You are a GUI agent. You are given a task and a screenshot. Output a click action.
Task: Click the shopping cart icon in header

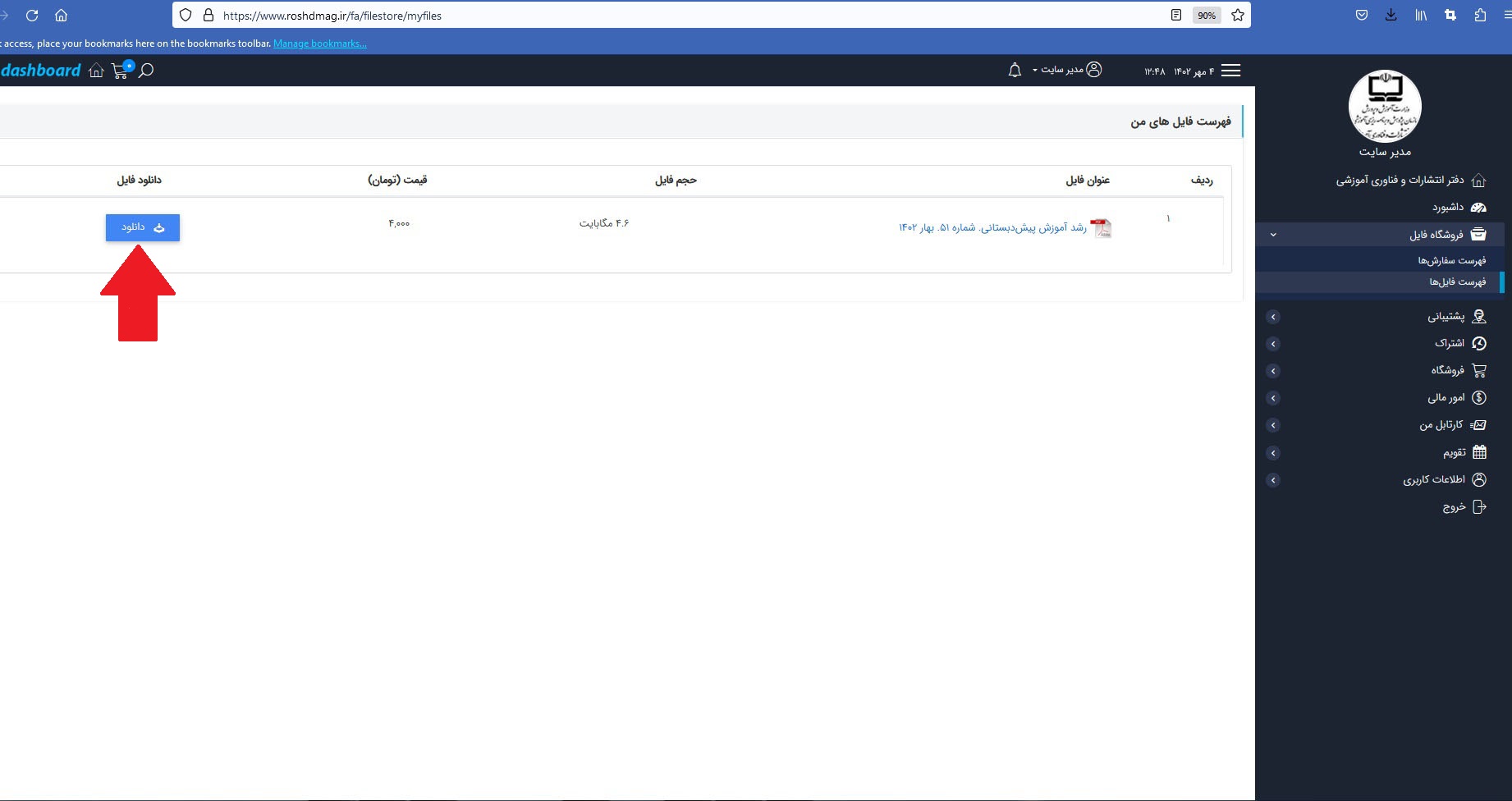[x=121, y=71]
